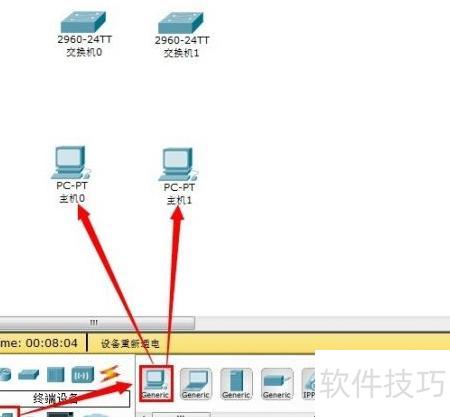Pick the IP phone end device
This screenshot has height=417, width=450.
coord(308,384)
